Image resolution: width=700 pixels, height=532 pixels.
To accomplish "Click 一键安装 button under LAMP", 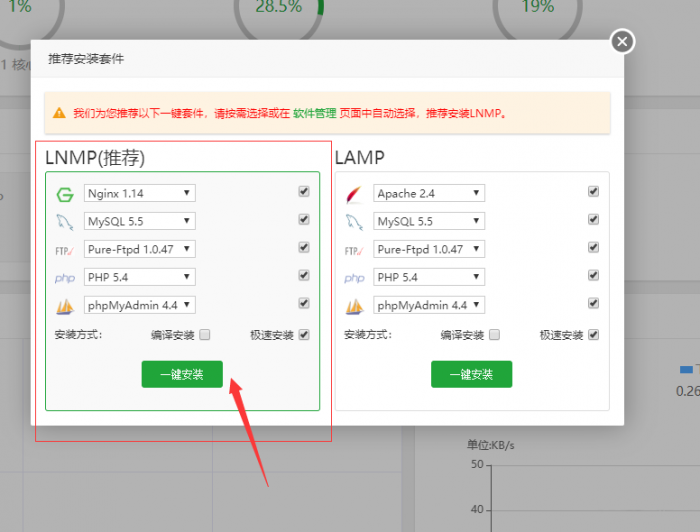I will pos(471,374).
